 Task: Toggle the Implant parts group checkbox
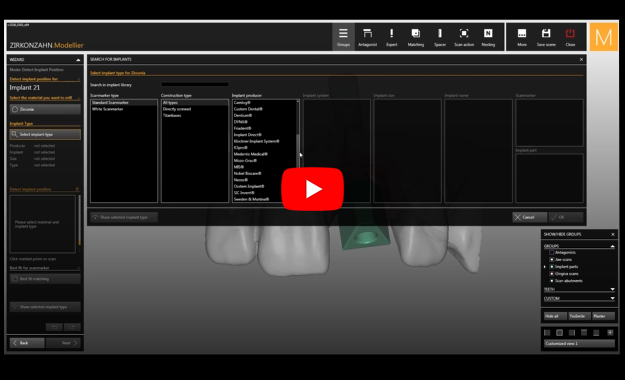coord(552,267)
